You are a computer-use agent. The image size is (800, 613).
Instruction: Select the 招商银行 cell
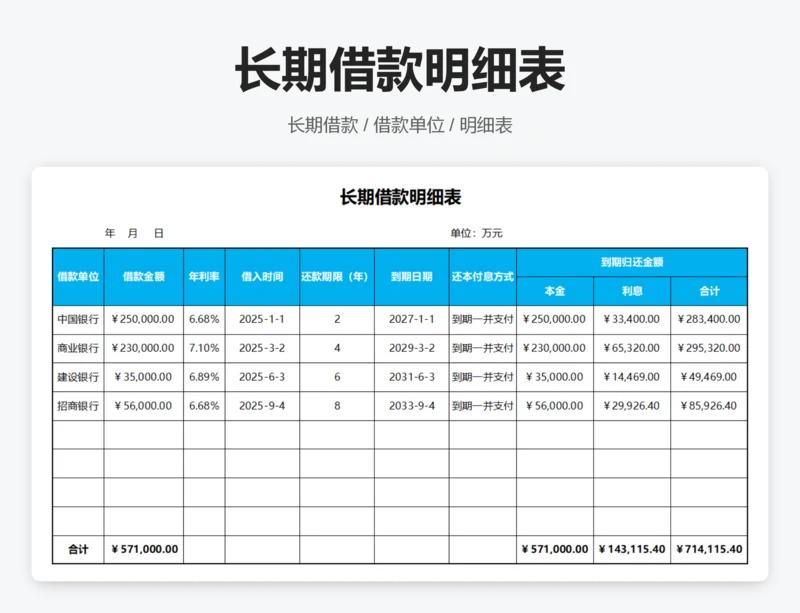point(78,406)
